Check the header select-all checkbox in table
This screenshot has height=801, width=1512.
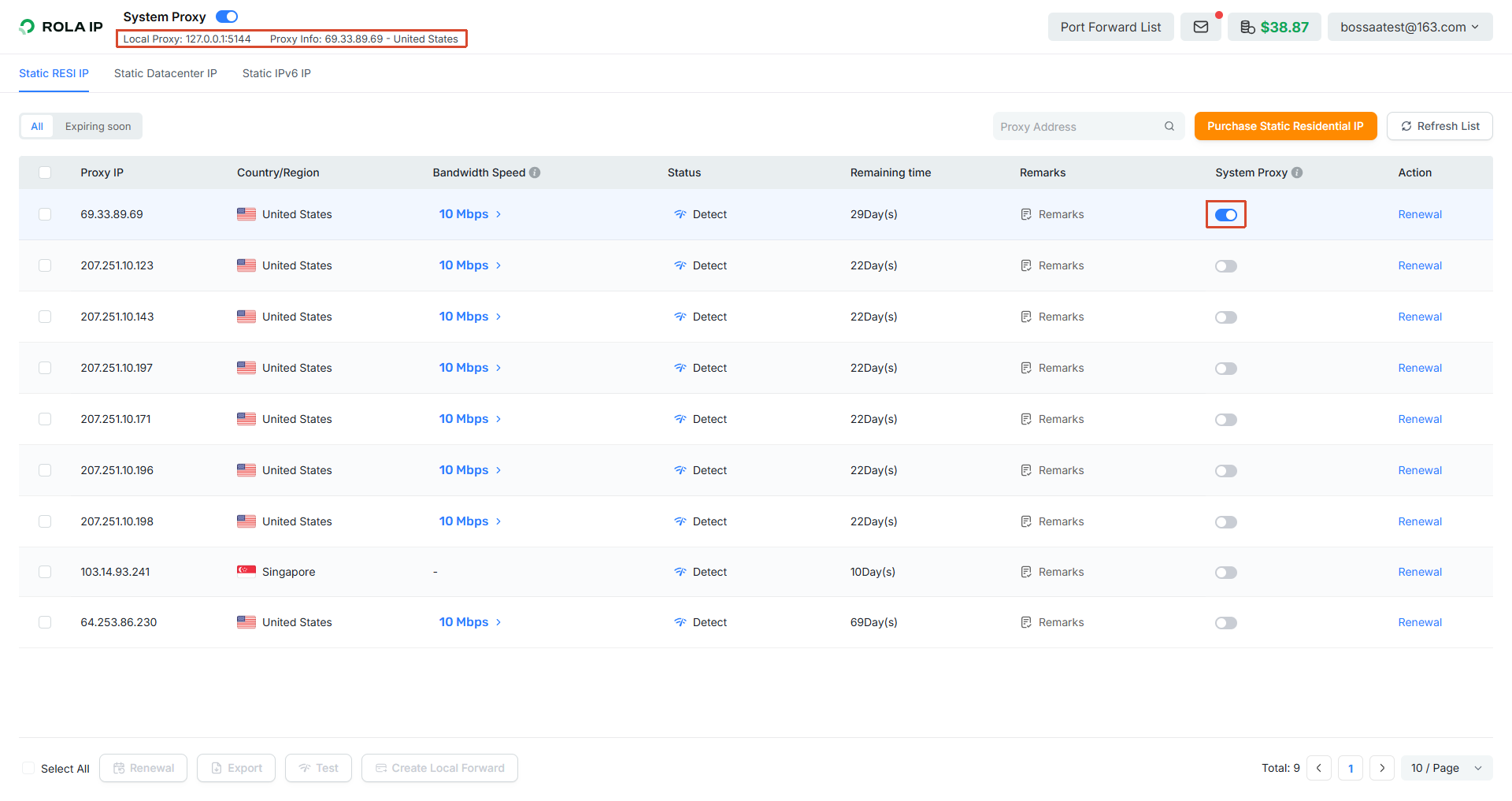45,172
